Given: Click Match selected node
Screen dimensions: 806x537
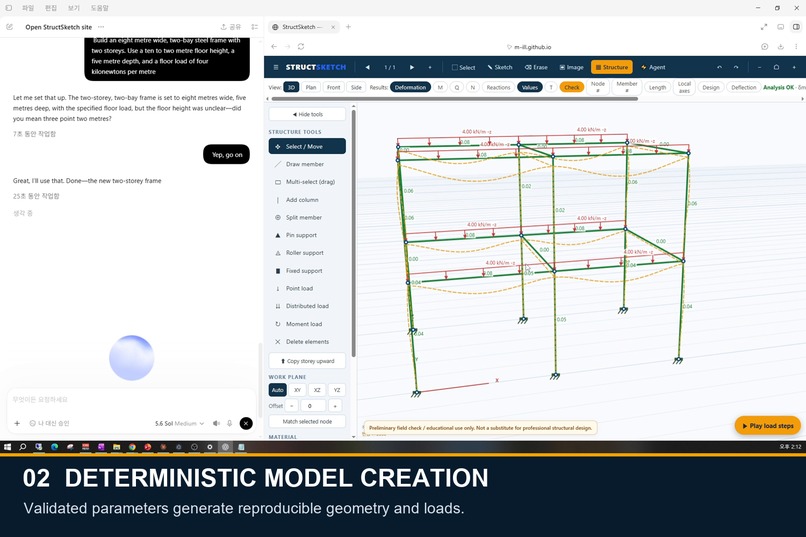Looking at the screenshot, I should coord(307,421).
